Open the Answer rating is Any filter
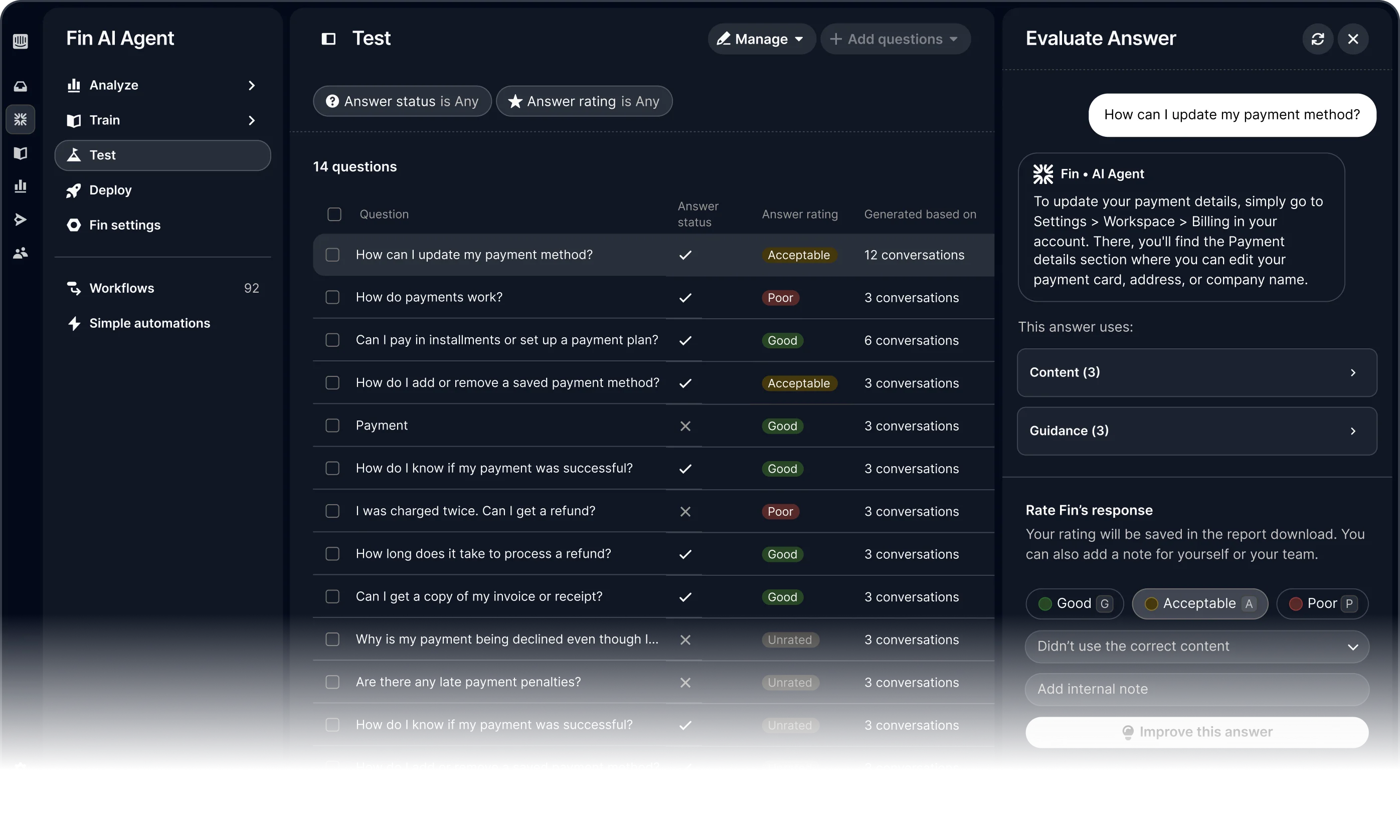1400x840 pixels. tap(584, 101)
